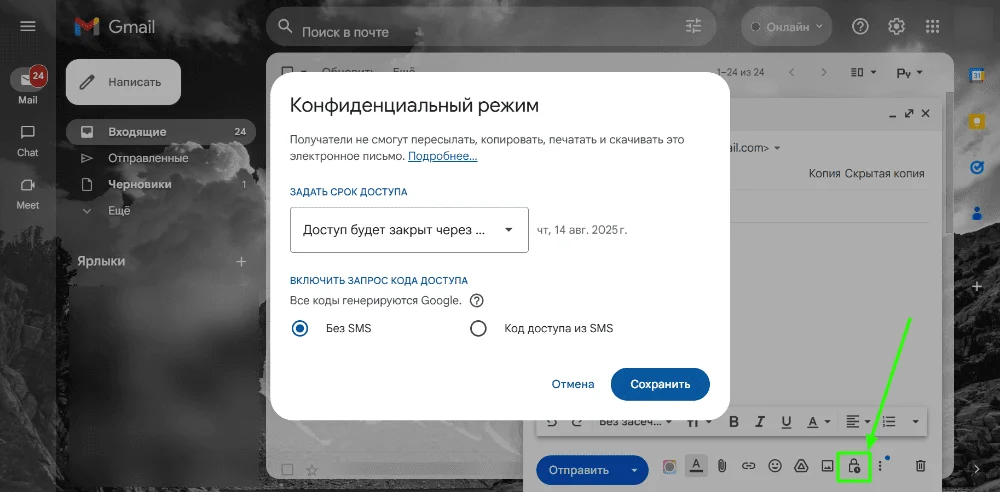Add a side panel add-on with the plus icon
1000x492 pixels.
tap(976, 287)
